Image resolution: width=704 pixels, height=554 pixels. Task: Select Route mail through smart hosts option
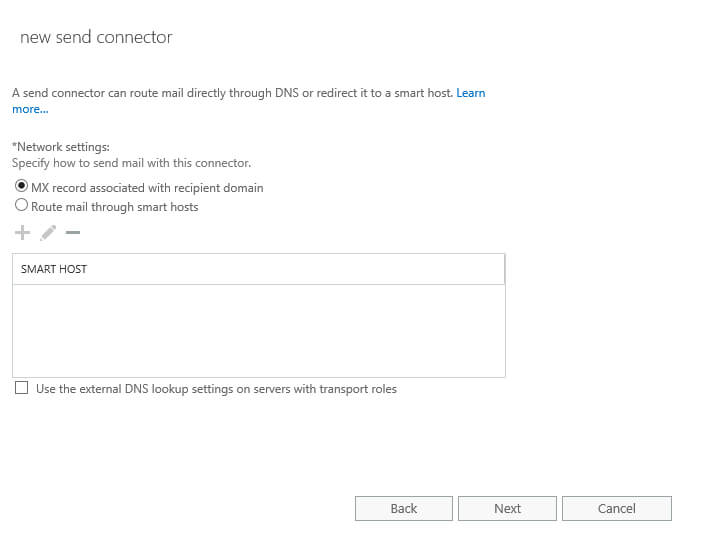pyautogui.click(x=21, y=205)
